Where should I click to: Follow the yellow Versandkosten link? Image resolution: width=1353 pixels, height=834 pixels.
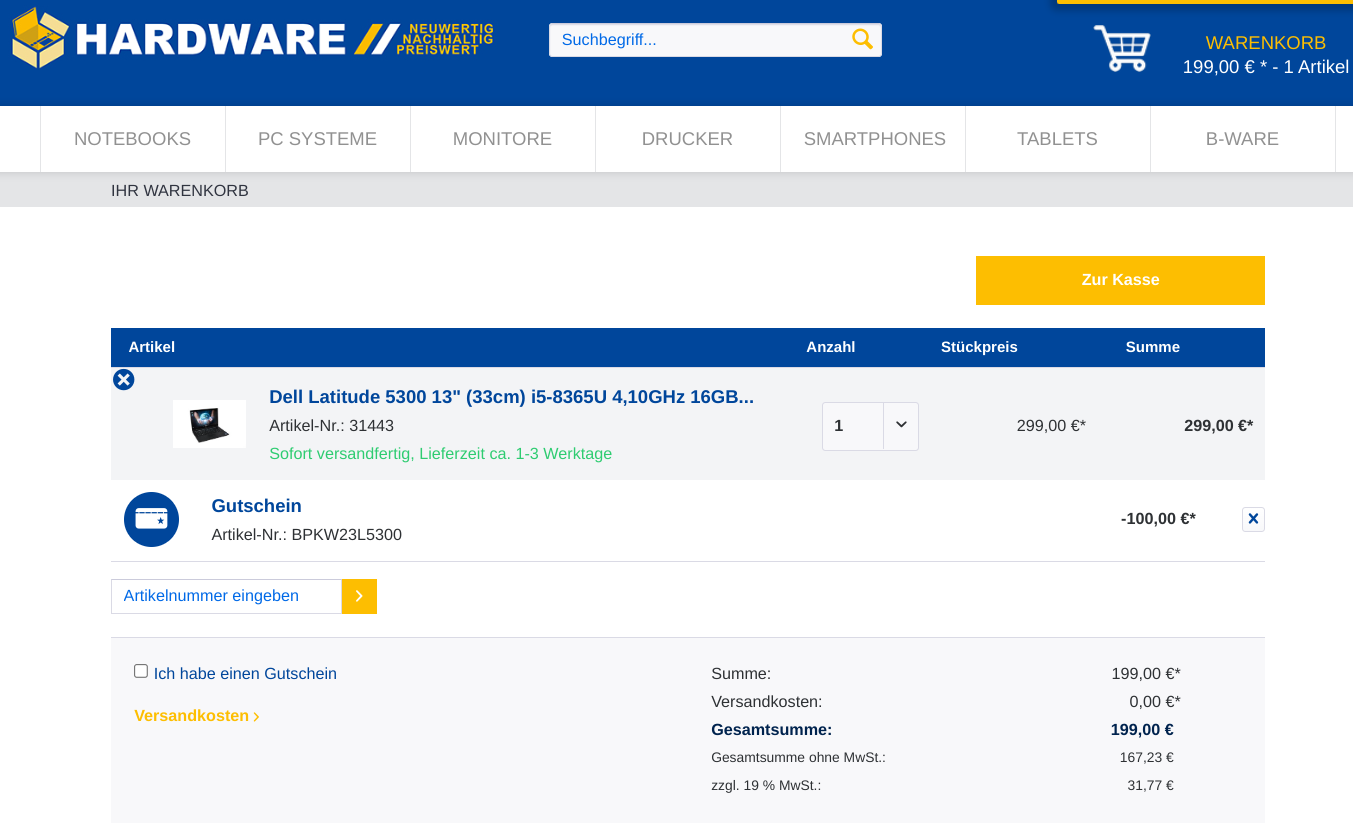tap(197, 716)
